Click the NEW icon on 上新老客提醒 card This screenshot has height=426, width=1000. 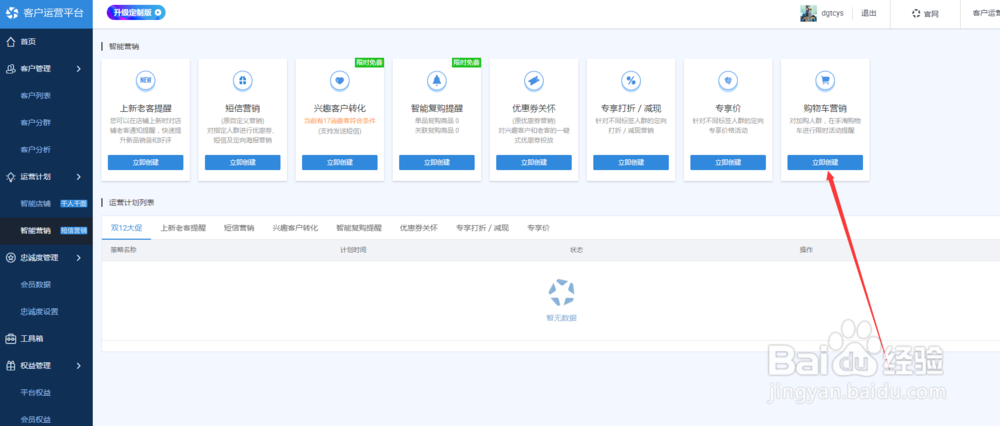coord(145,80)
